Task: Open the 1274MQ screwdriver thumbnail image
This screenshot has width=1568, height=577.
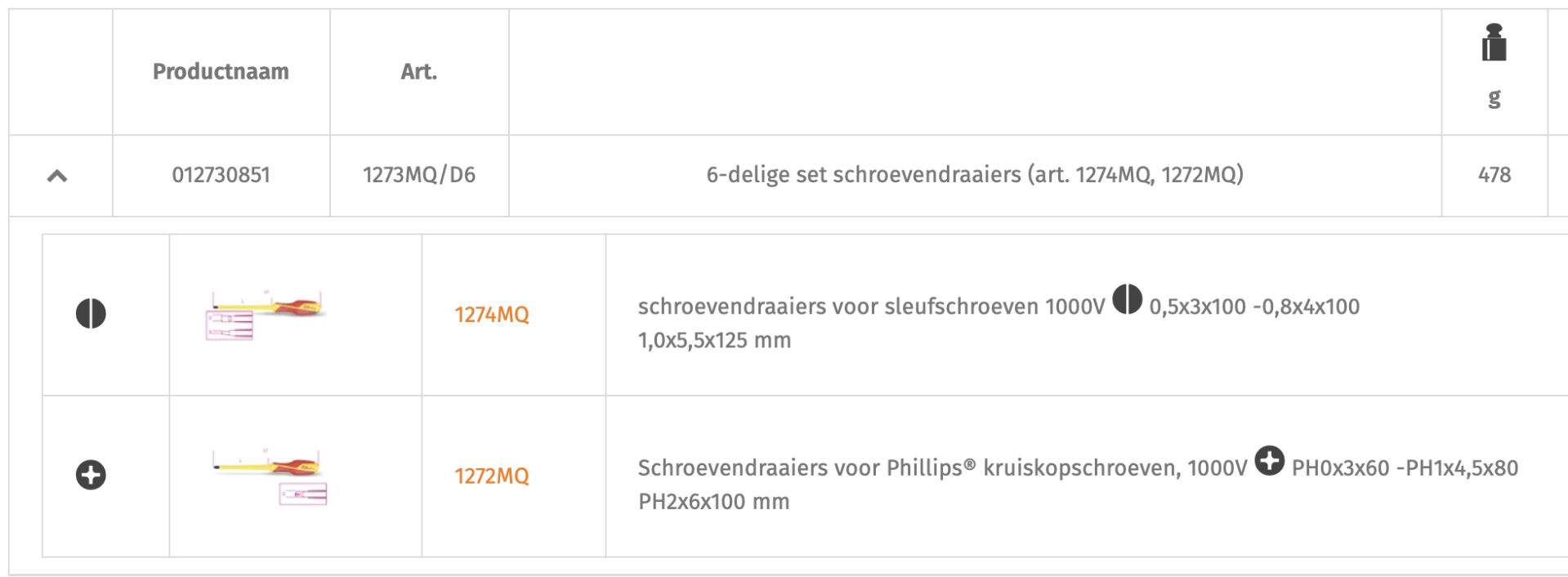Action: coord(266,315)
